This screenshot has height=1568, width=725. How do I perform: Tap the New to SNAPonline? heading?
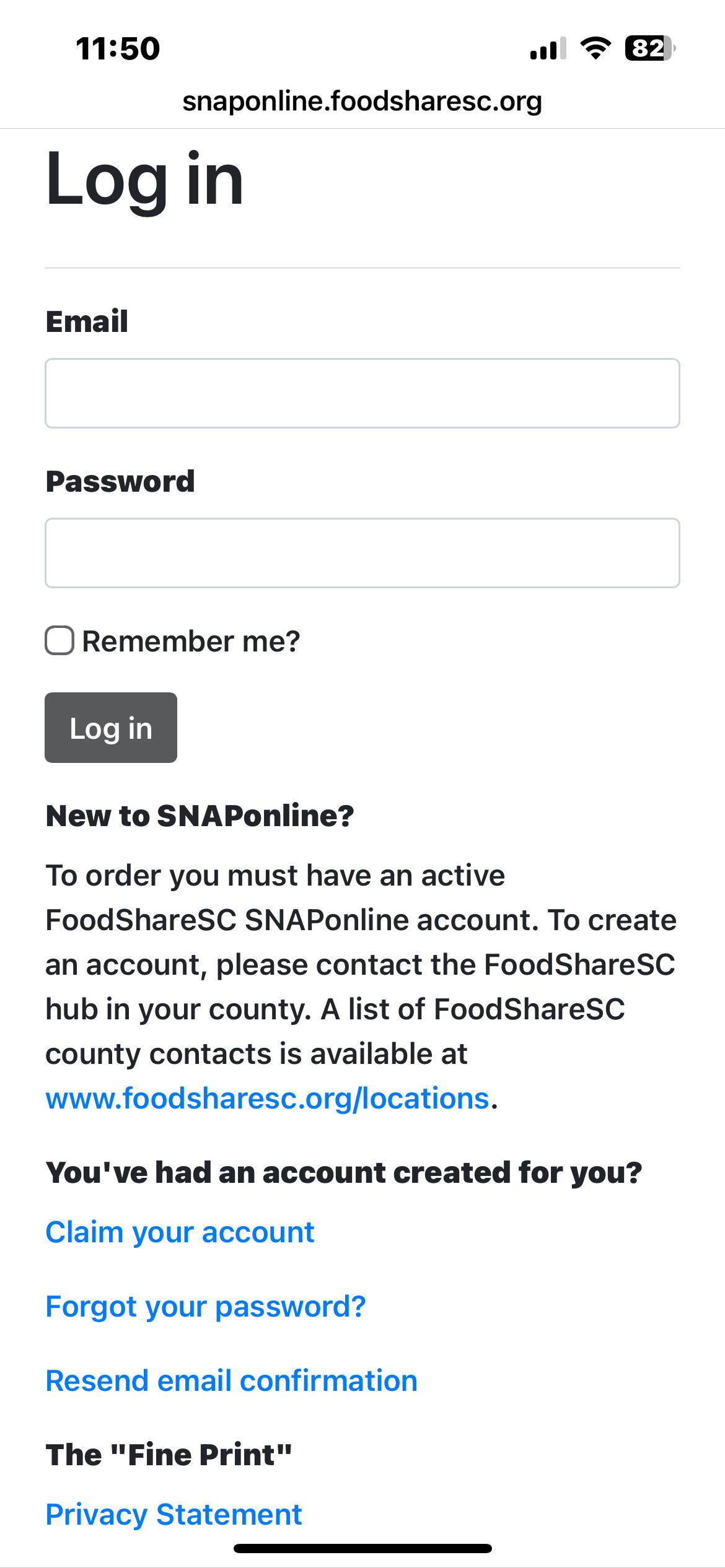pyautogui.click(x=200, y=816)
